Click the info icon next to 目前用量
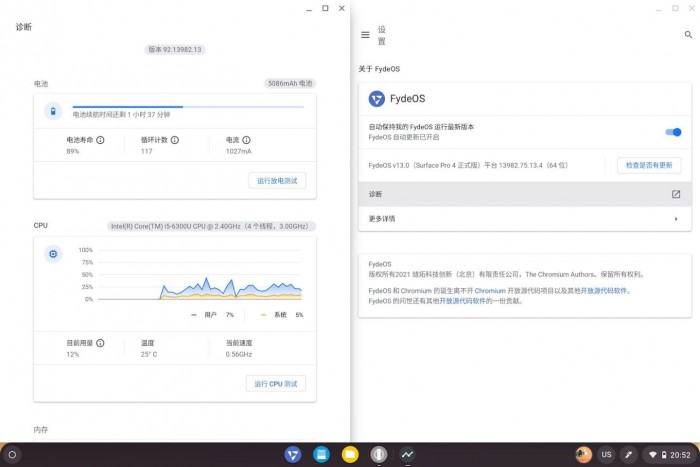The height and width of the screenshot is (467, 700). click(101, 342)
